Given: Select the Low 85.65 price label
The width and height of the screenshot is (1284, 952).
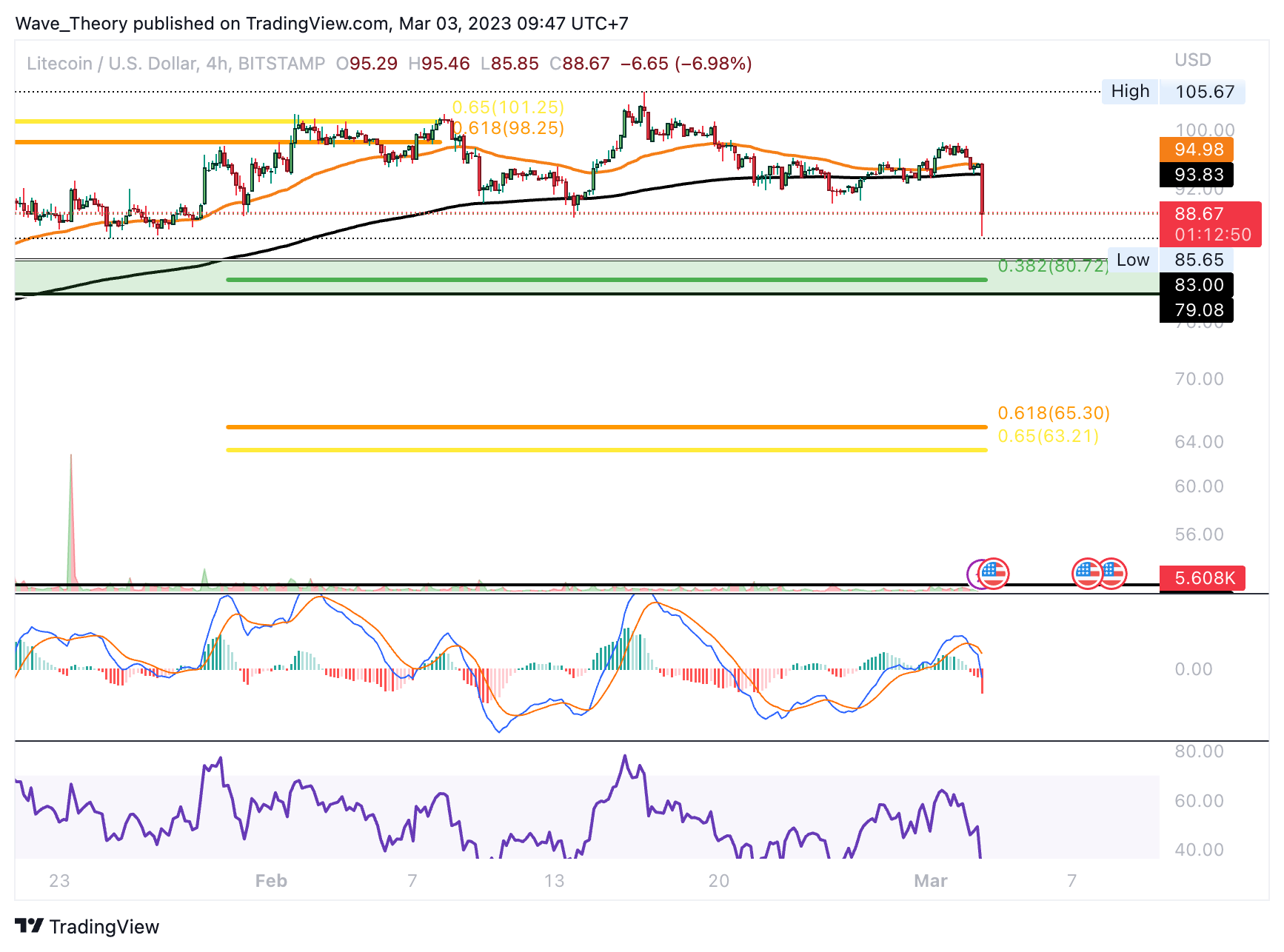Looking at the screenshot, I should (x=1171, y=260).
